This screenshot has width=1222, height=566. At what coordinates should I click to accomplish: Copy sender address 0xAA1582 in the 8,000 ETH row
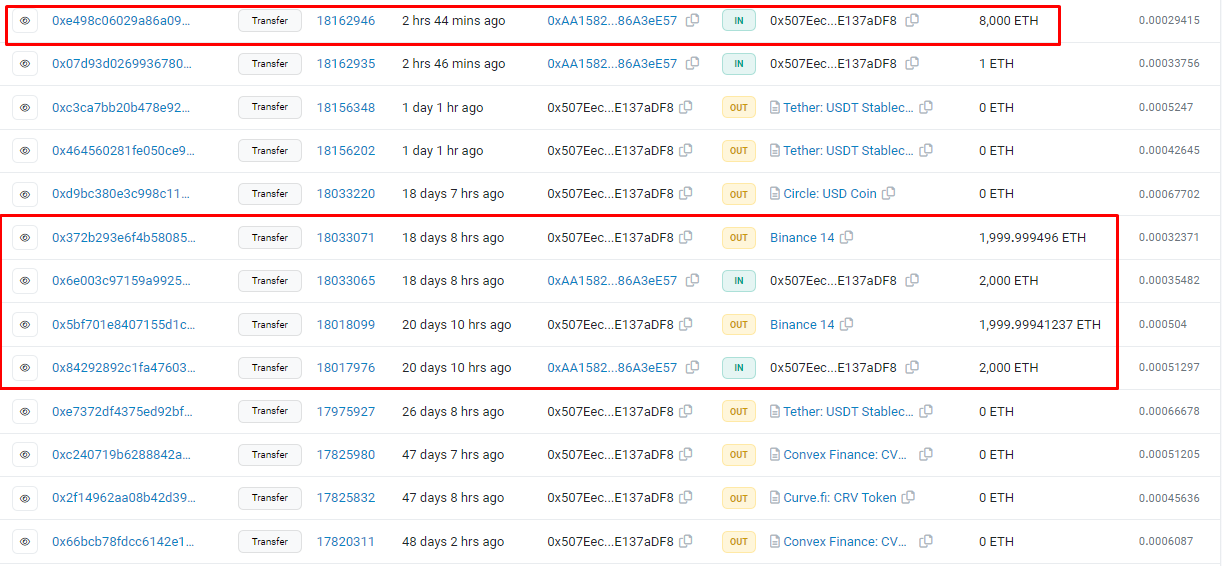(x=692, y=20)
